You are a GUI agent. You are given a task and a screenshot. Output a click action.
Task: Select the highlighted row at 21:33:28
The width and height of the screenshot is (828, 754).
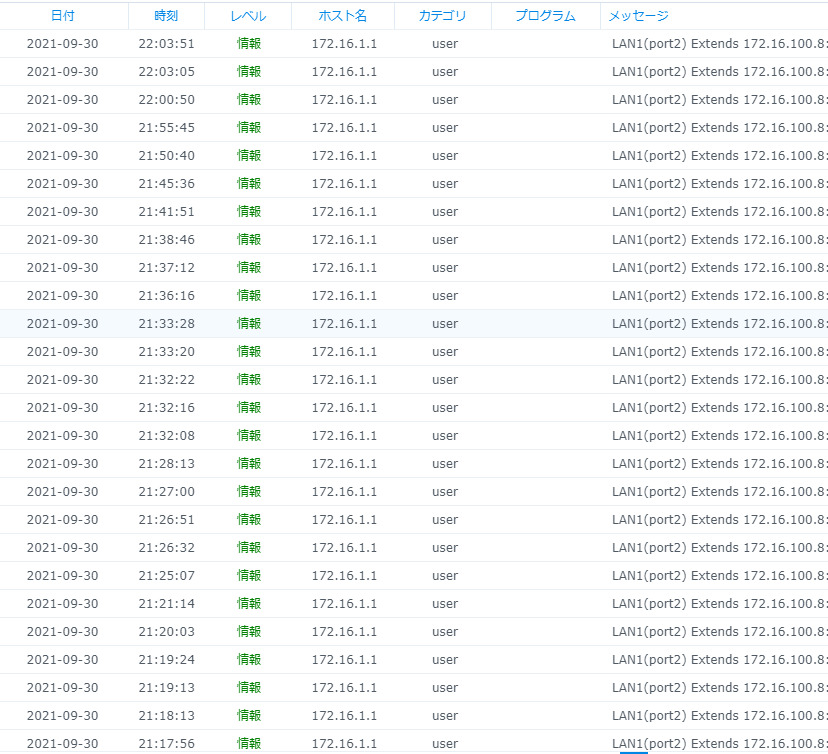166,324
